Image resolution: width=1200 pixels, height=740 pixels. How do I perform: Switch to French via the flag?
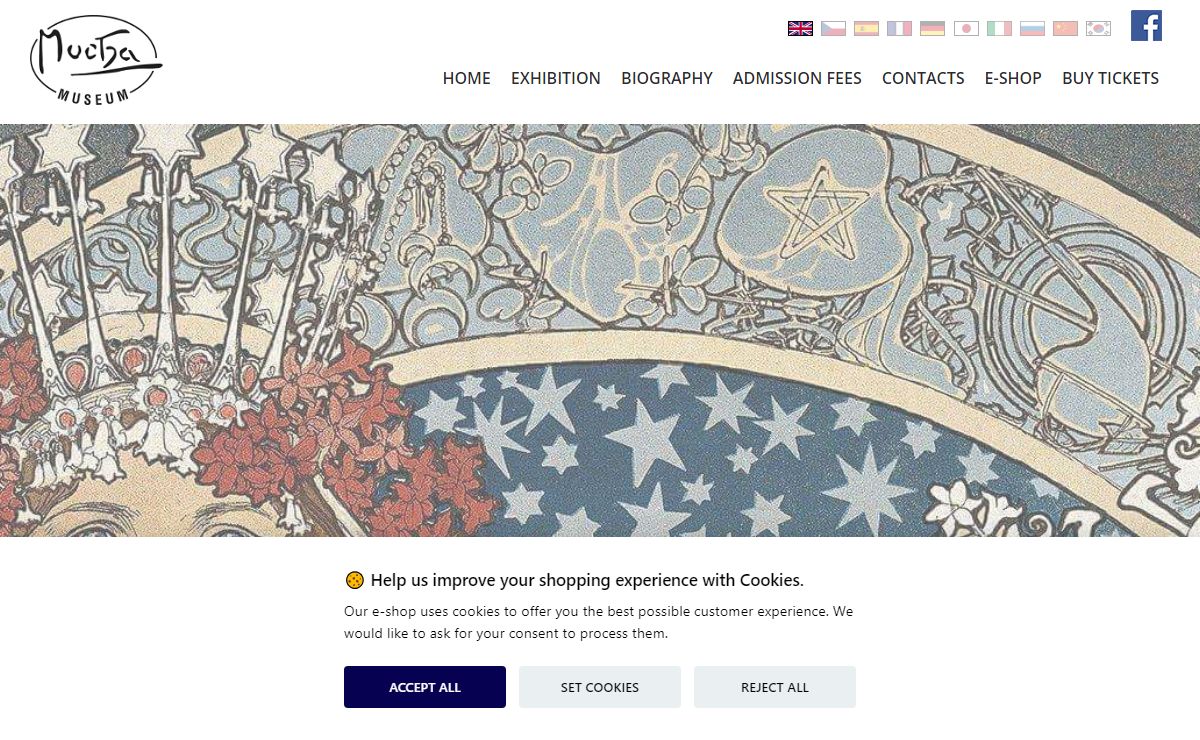click(899, 28)
